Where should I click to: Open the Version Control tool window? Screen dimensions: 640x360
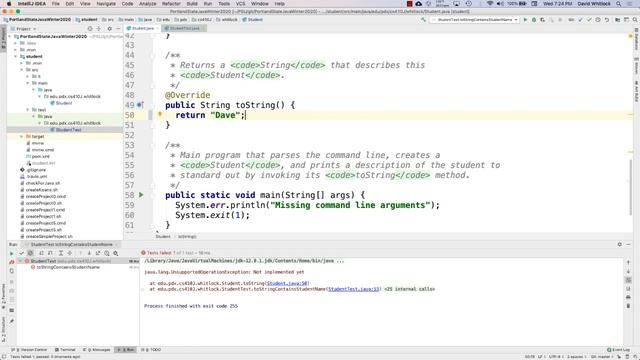30,350
